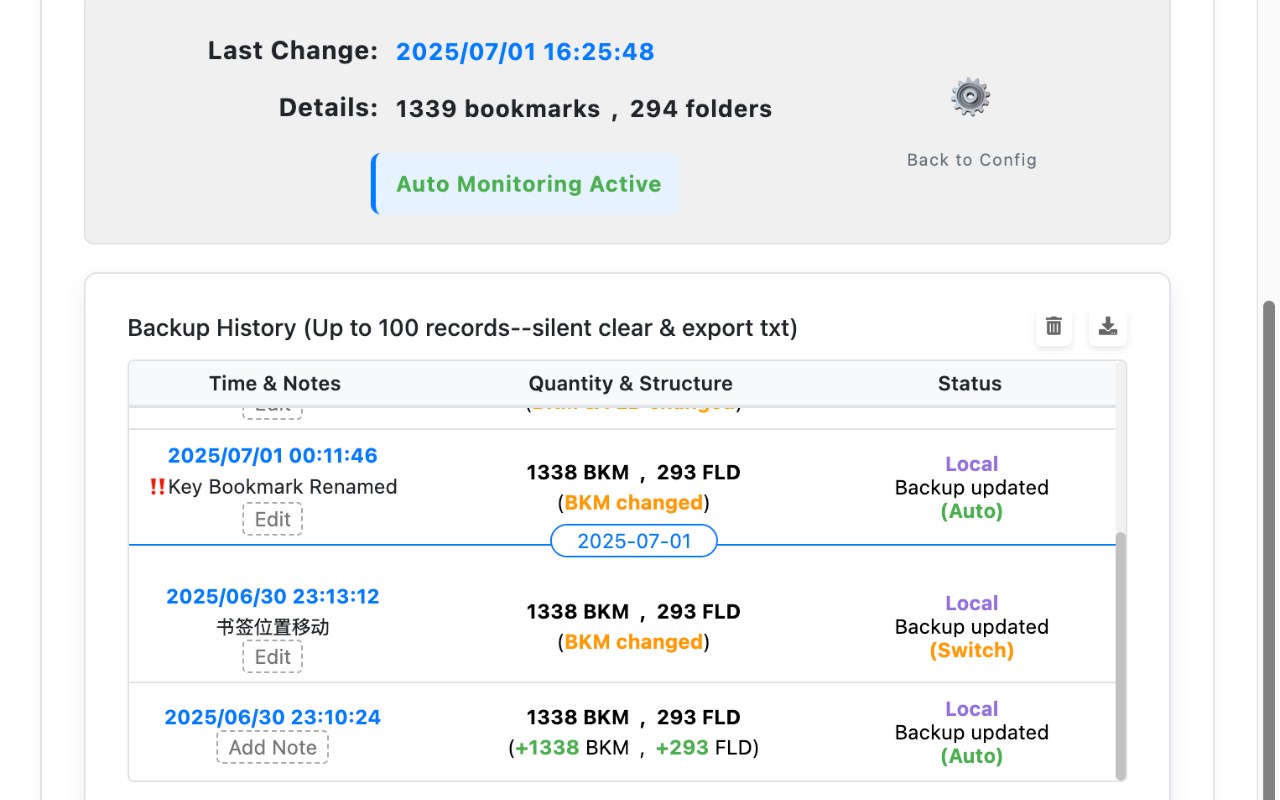1280x800 pixels.
Task: Click the Auto Monitoring Active badge
Action: pos(527,184)
